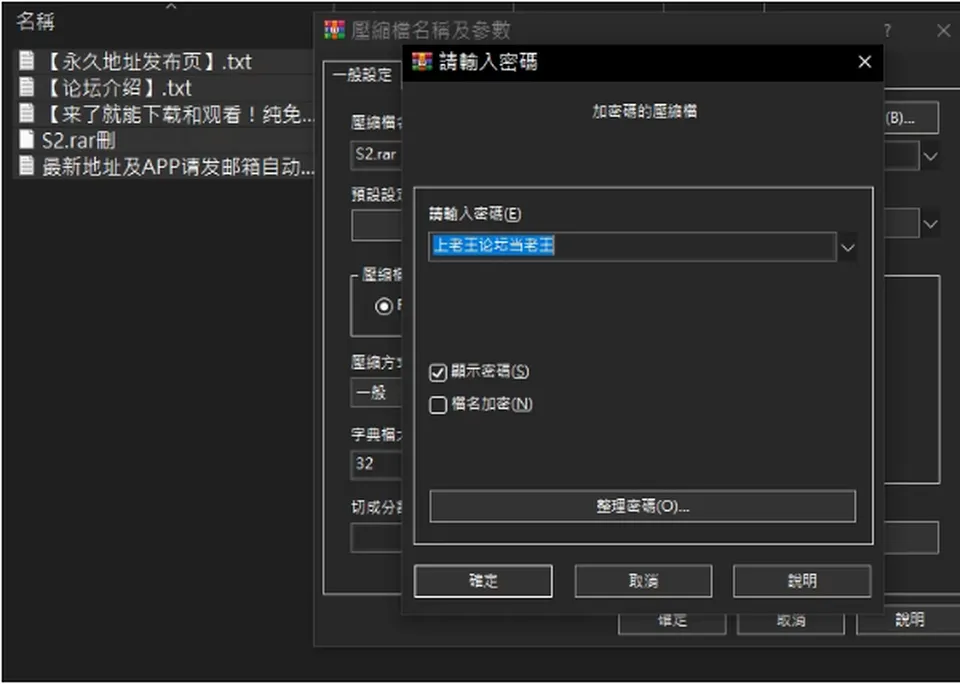Switch to the 一般設定 tab

tap(362, 75)
